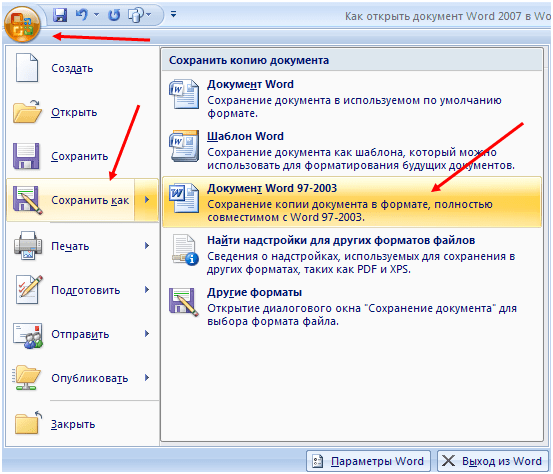Choose Сохранить in the Office menu
This screenshot has width=553, height=474.
point(80,156)
